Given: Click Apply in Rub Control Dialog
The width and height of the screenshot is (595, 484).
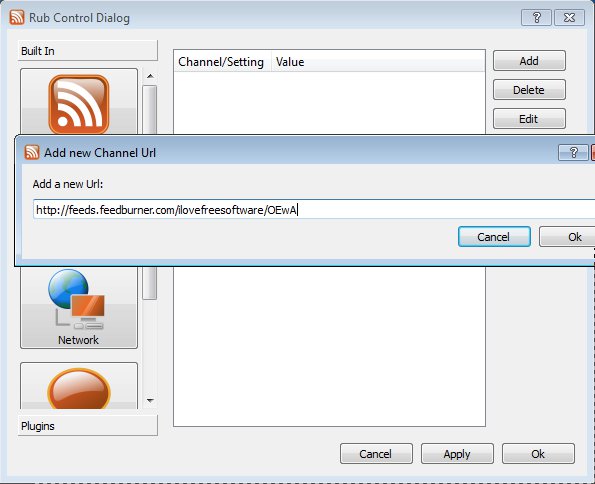Looking at the screenshot, I should 457,454.
